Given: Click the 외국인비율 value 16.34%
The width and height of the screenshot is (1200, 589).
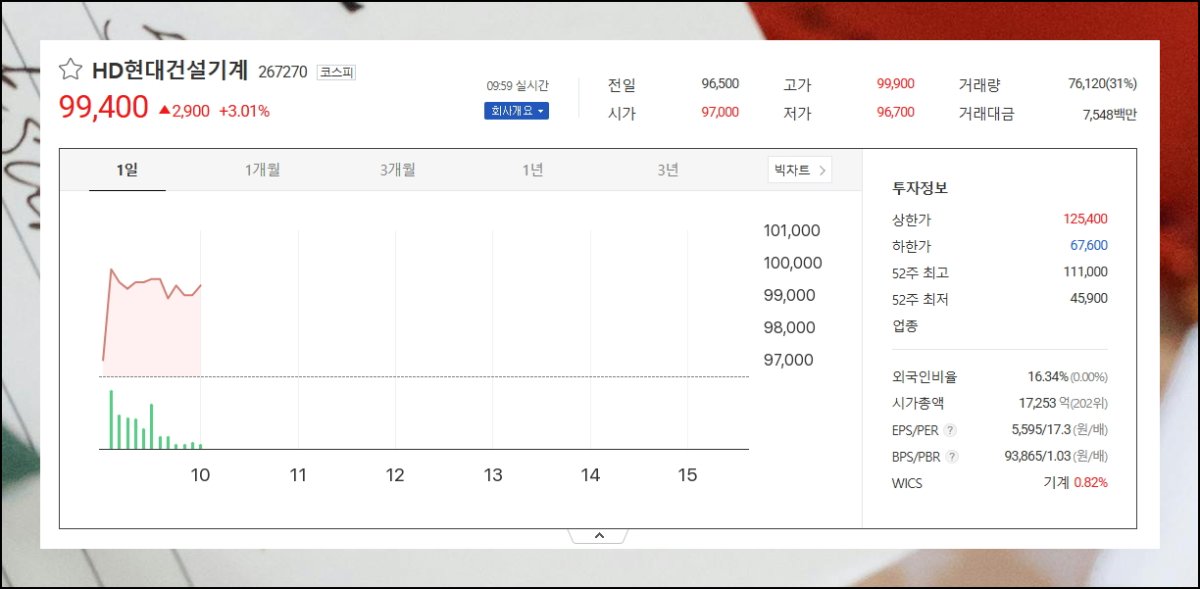Looking at the screenshot, I should click(x=1048, y=377).
